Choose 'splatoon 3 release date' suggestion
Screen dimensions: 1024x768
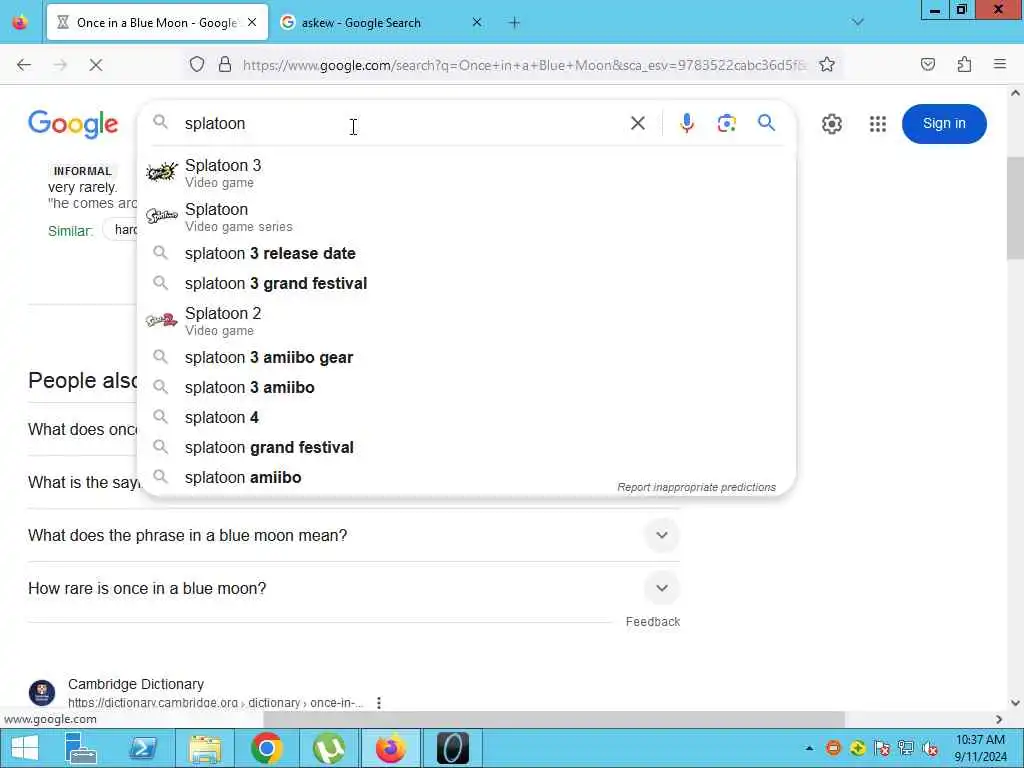466,253
